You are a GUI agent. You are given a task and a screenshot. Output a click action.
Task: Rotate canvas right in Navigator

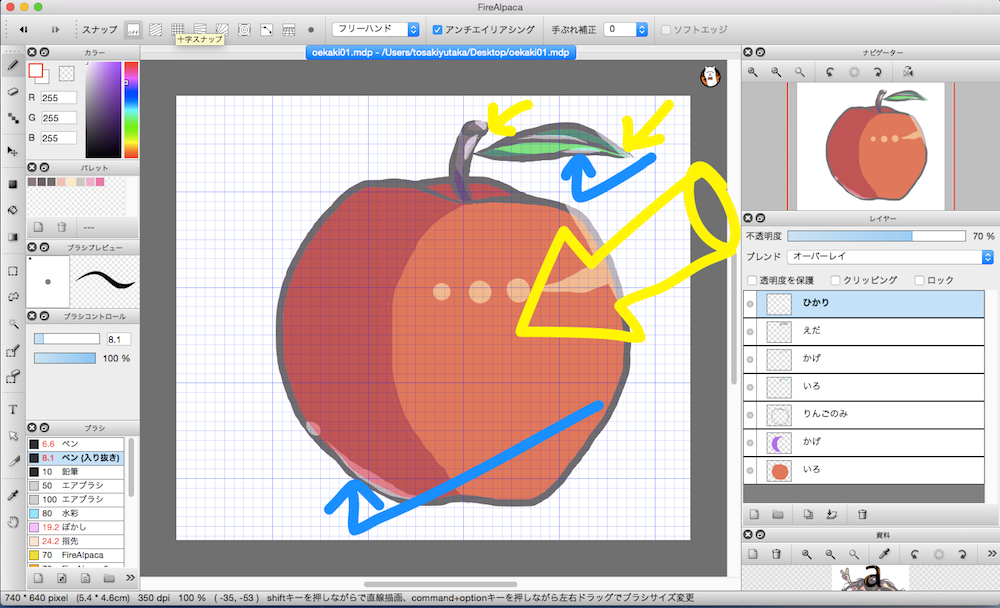878,72
